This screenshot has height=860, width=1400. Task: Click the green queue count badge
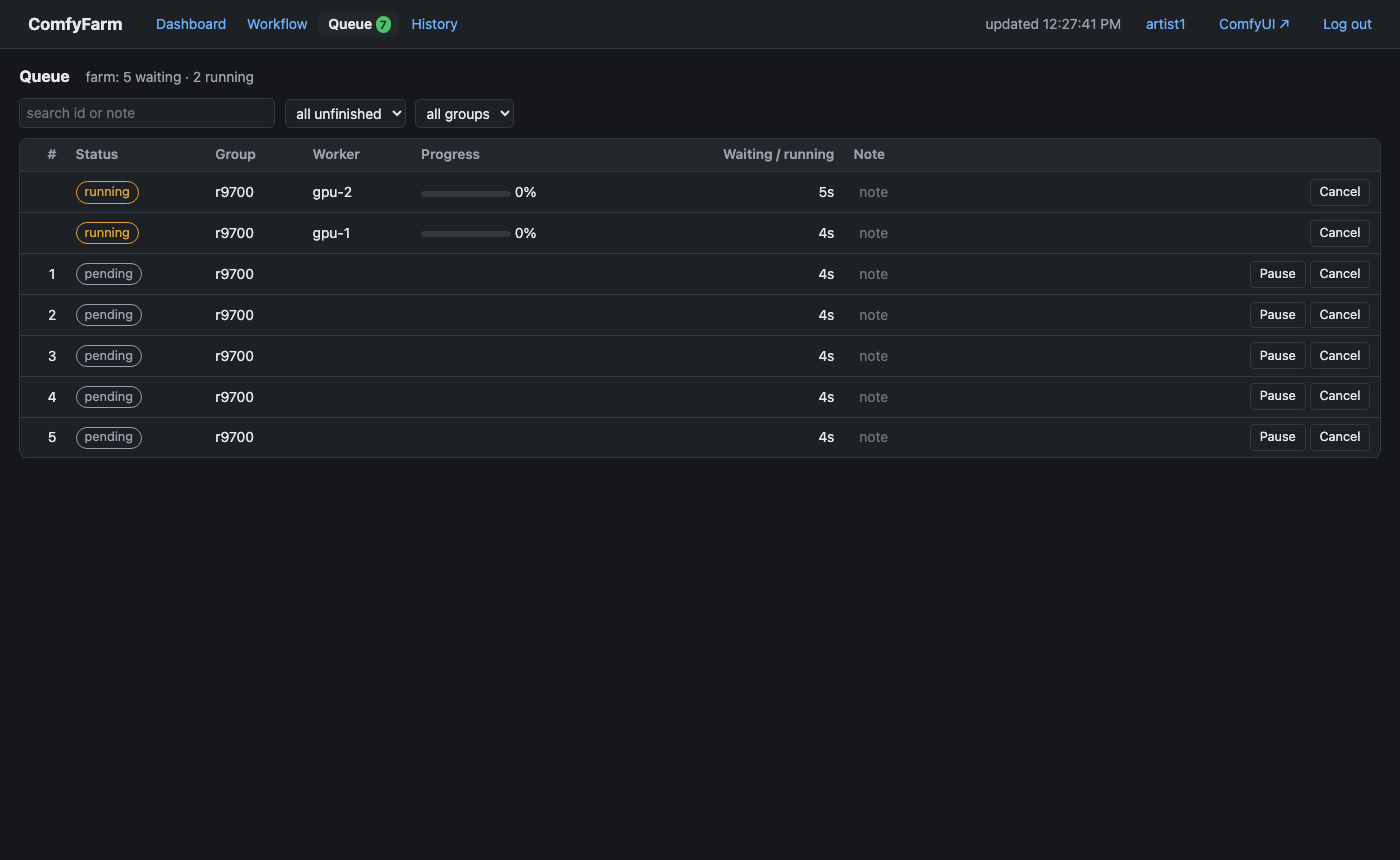[x=383, y=24]
